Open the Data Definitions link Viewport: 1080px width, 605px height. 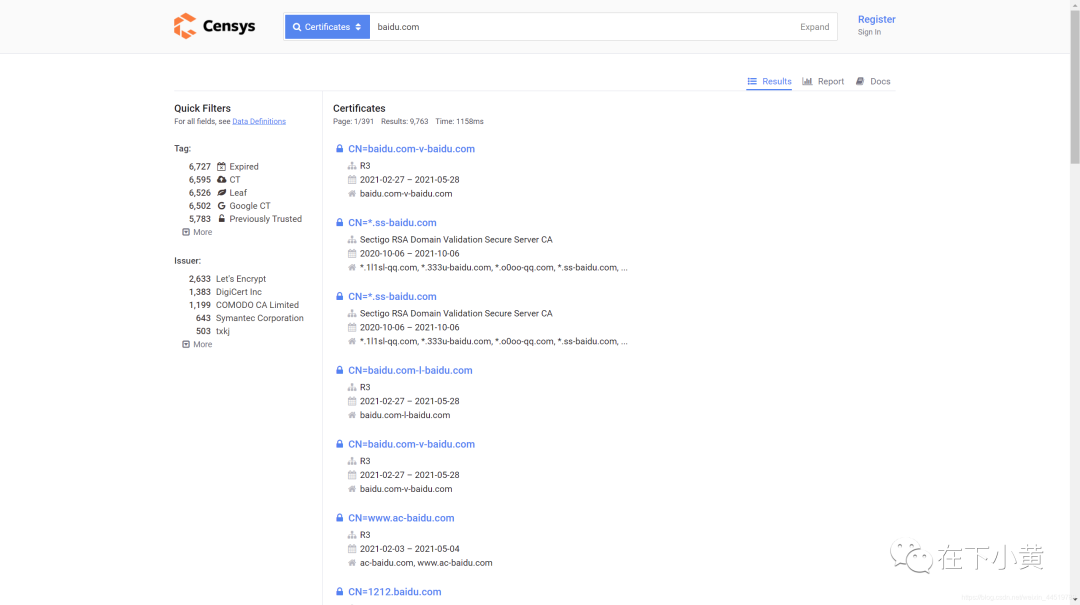point(259,121)
